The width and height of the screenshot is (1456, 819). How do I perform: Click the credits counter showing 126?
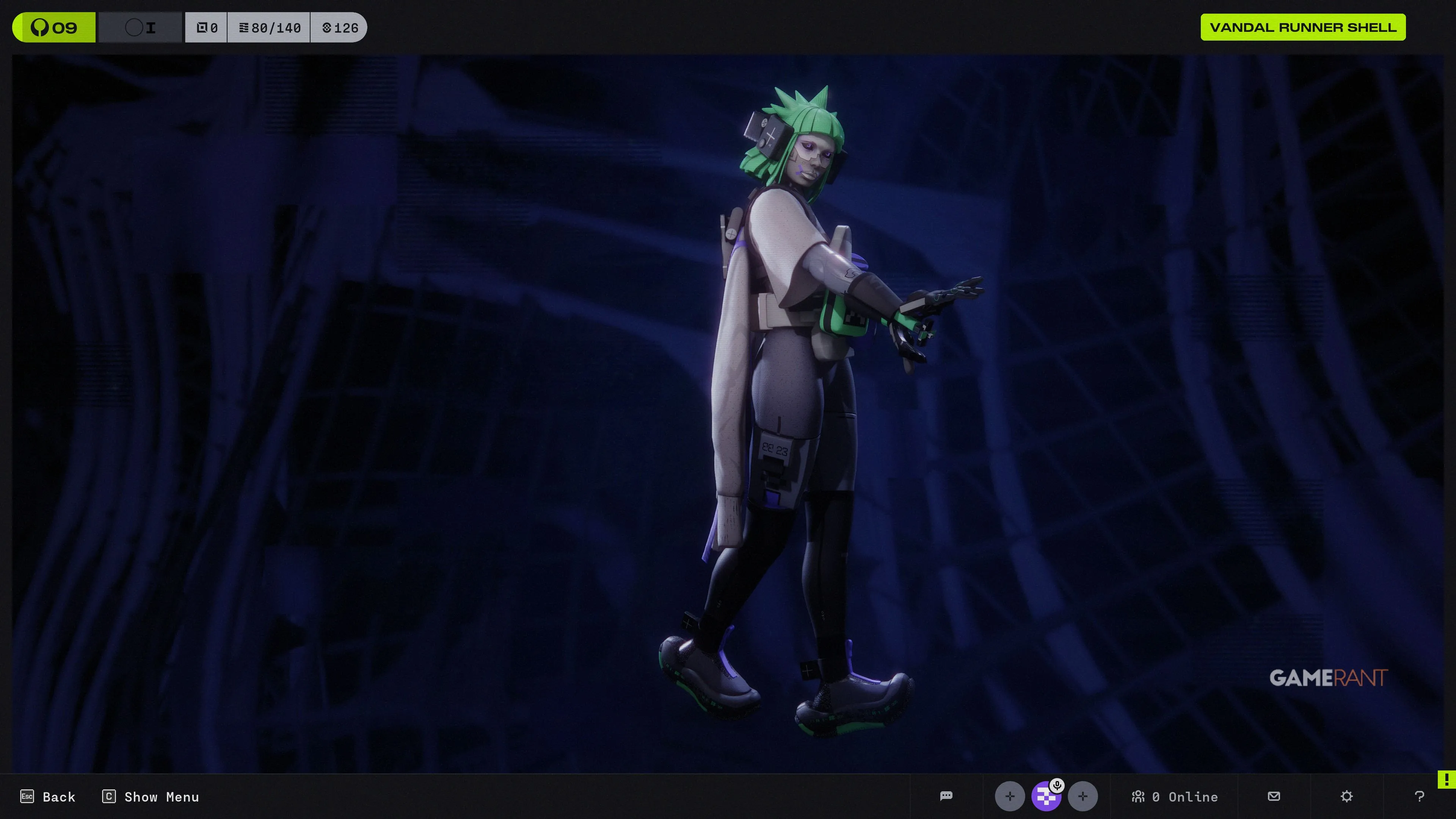click(x=340, y=28)
